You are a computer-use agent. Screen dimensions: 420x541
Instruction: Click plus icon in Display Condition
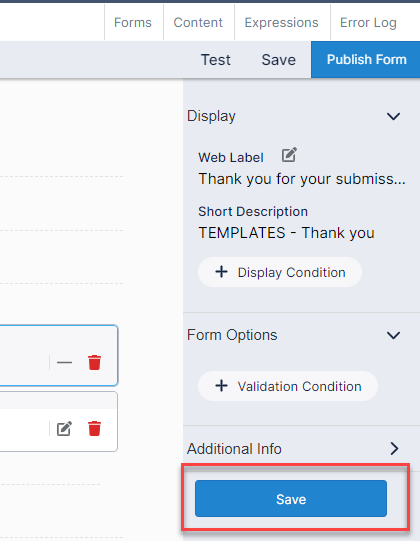pos(221,272)
